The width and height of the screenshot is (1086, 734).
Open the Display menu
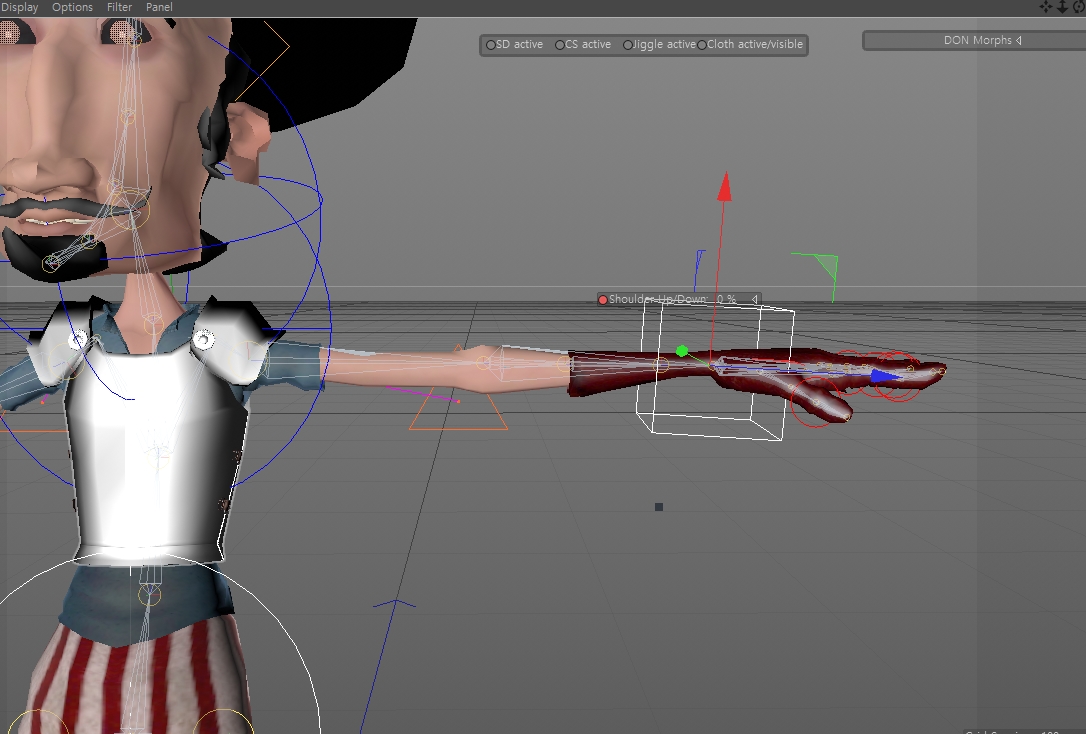[19, 7]
